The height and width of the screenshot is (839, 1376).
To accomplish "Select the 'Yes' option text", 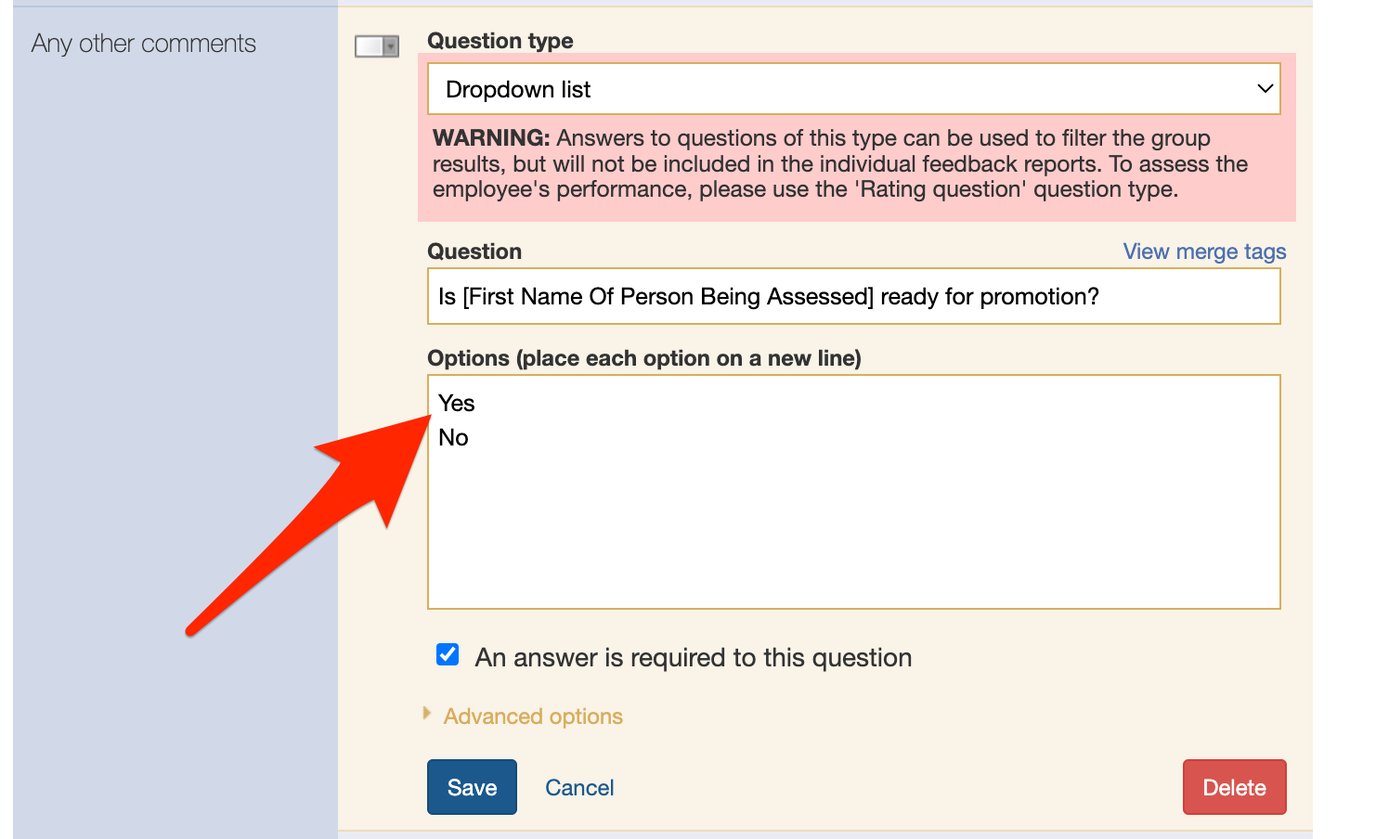I will coord(456,403).
